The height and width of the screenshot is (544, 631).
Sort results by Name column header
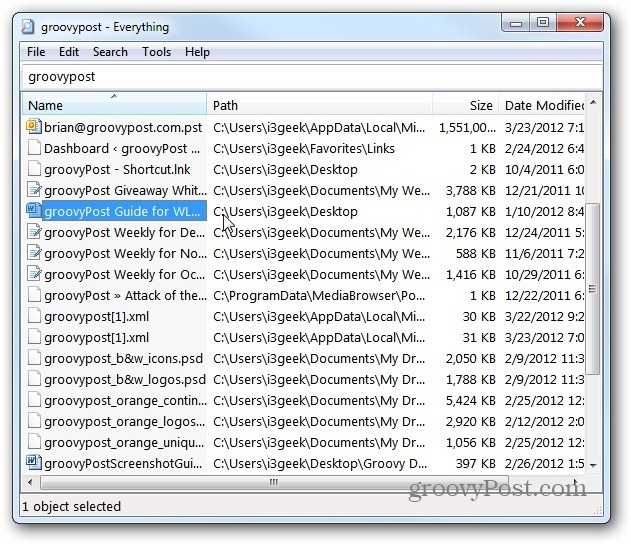pos(110,105)
